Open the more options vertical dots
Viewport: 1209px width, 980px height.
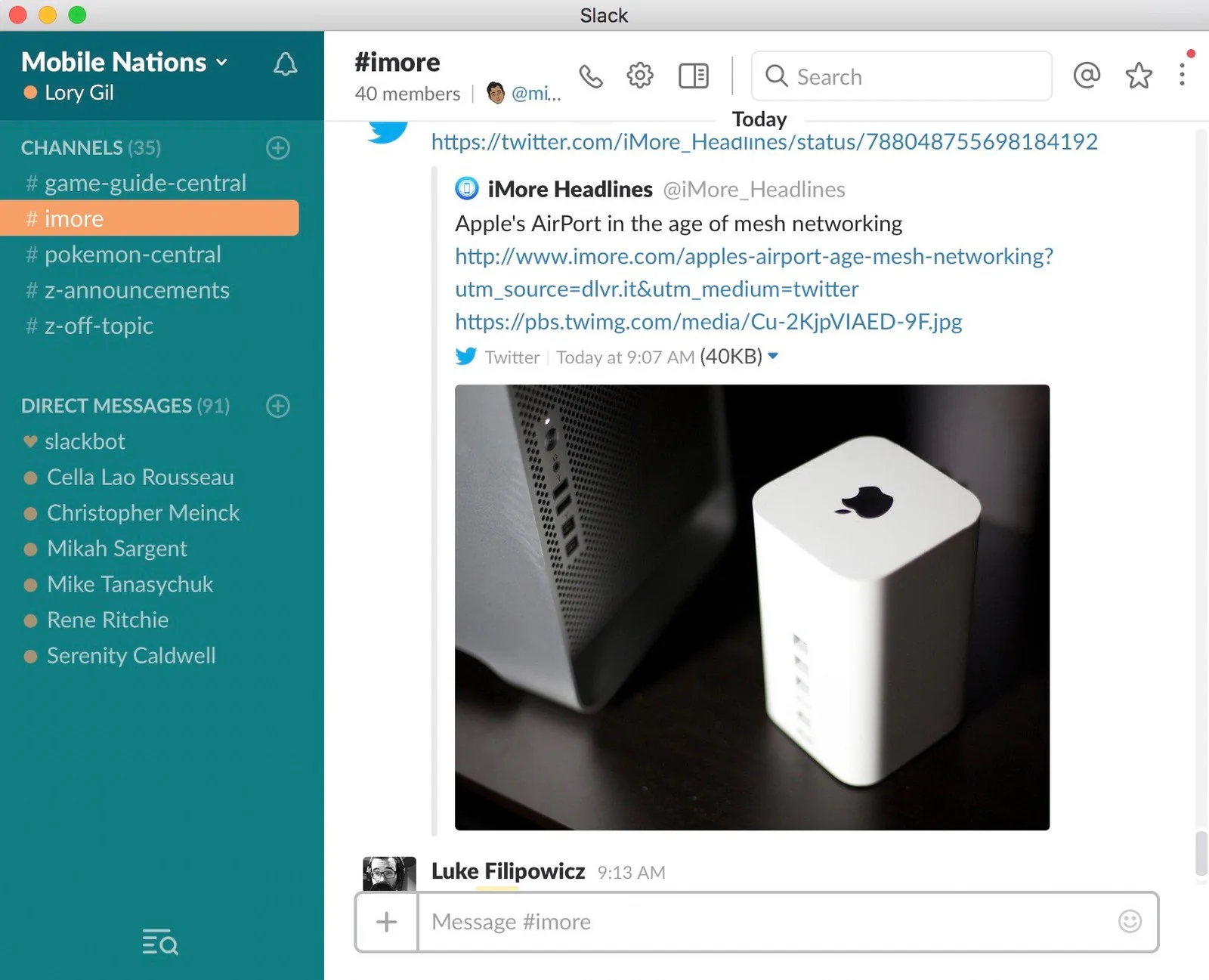pyautogui.click(x=1182, y=75)
